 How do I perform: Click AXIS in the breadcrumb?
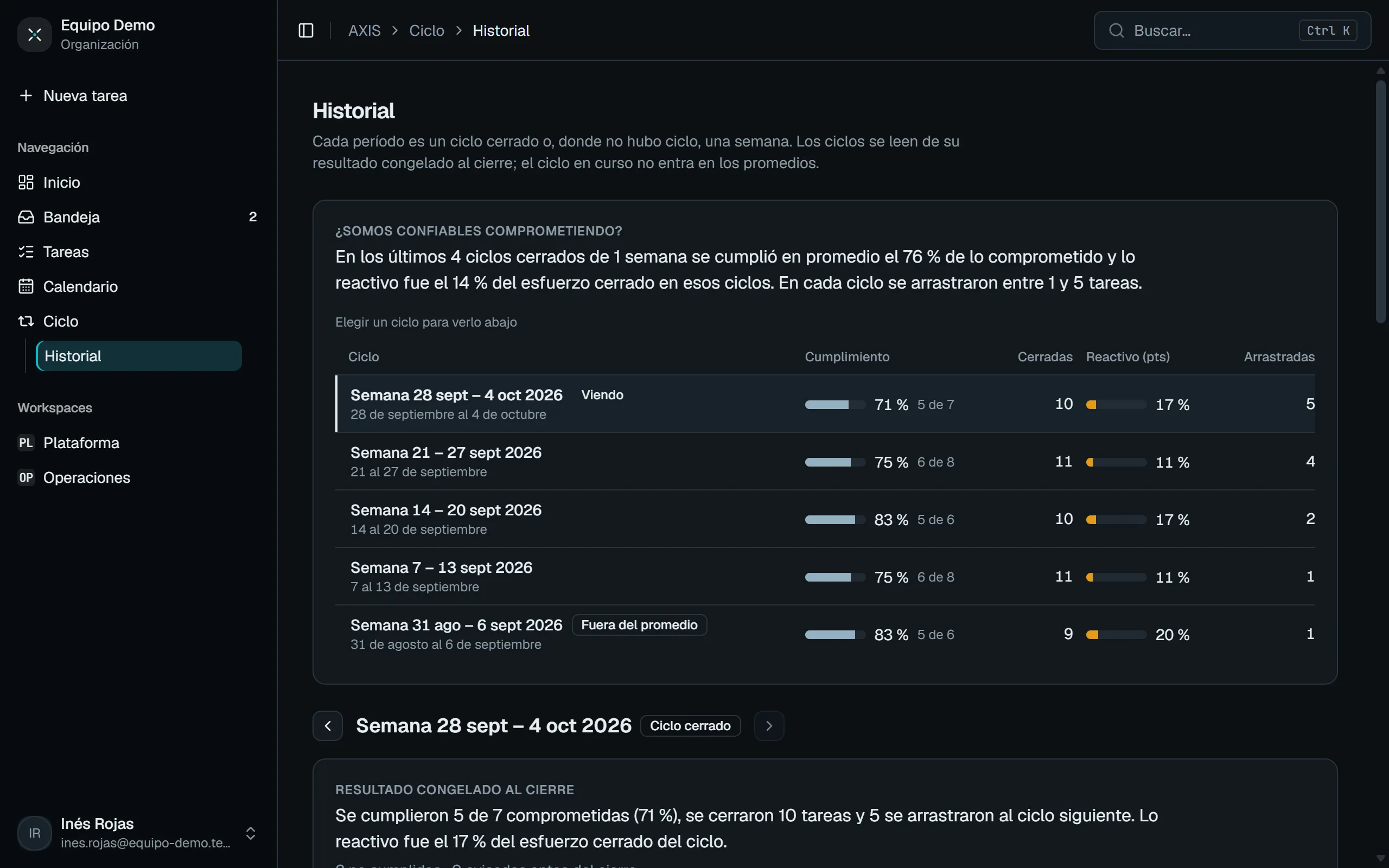tap(365, 30)
